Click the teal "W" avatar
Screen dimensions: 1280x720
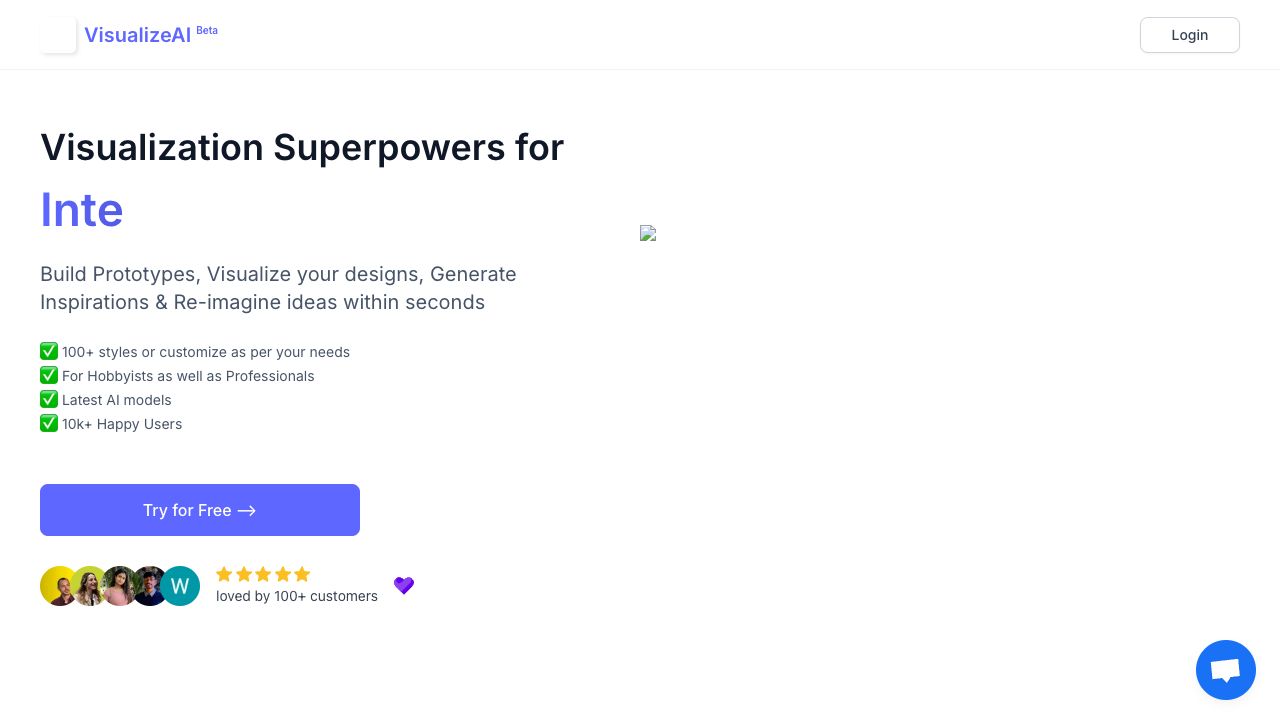180,586
